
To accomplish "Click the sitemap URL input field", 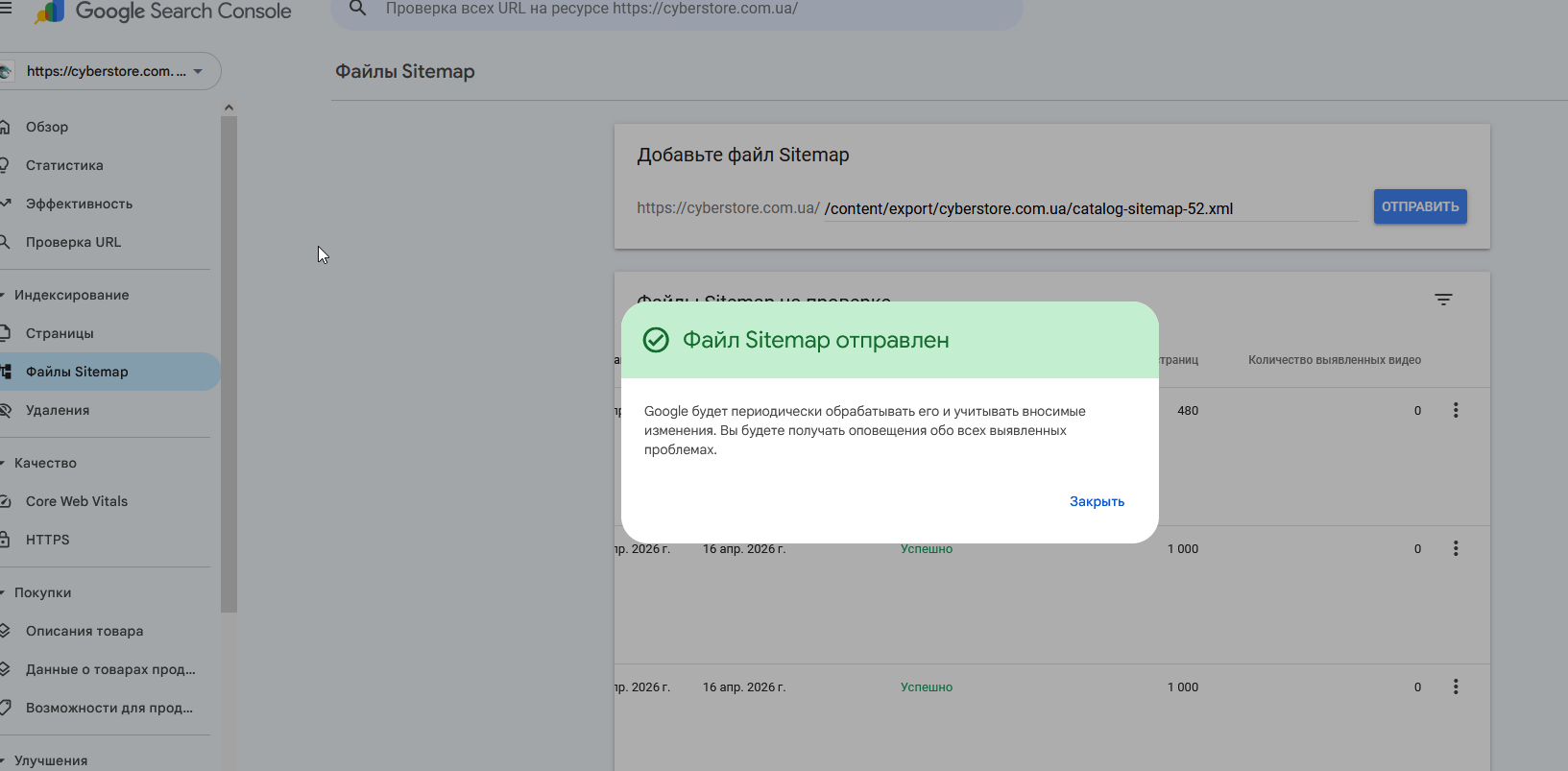I will coord(1089,208).
